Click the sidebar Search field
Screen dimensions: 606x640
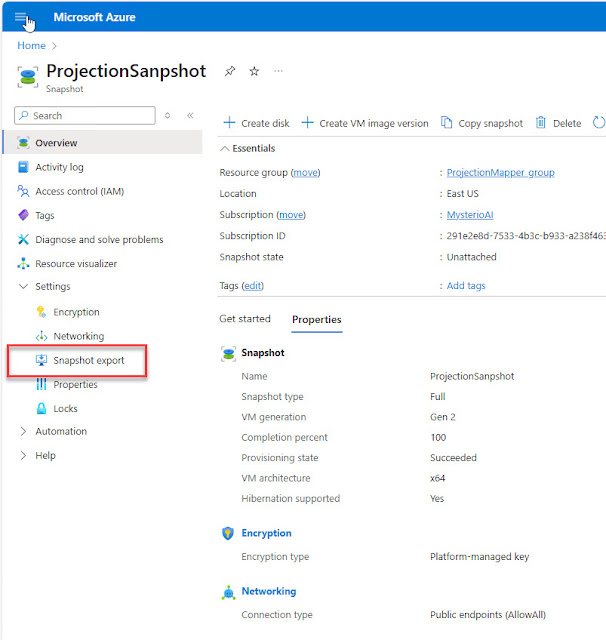[85, 116]
